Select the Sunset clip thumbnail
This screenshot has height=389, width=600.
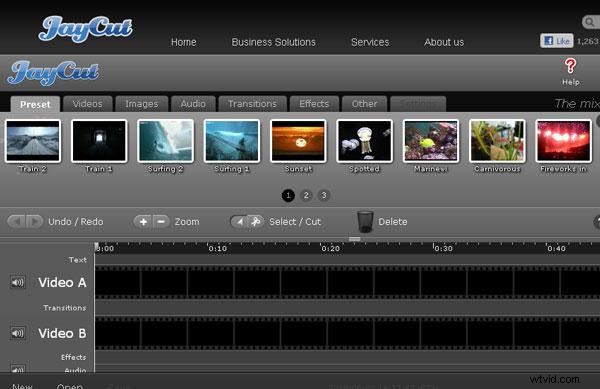pos(298,141)
